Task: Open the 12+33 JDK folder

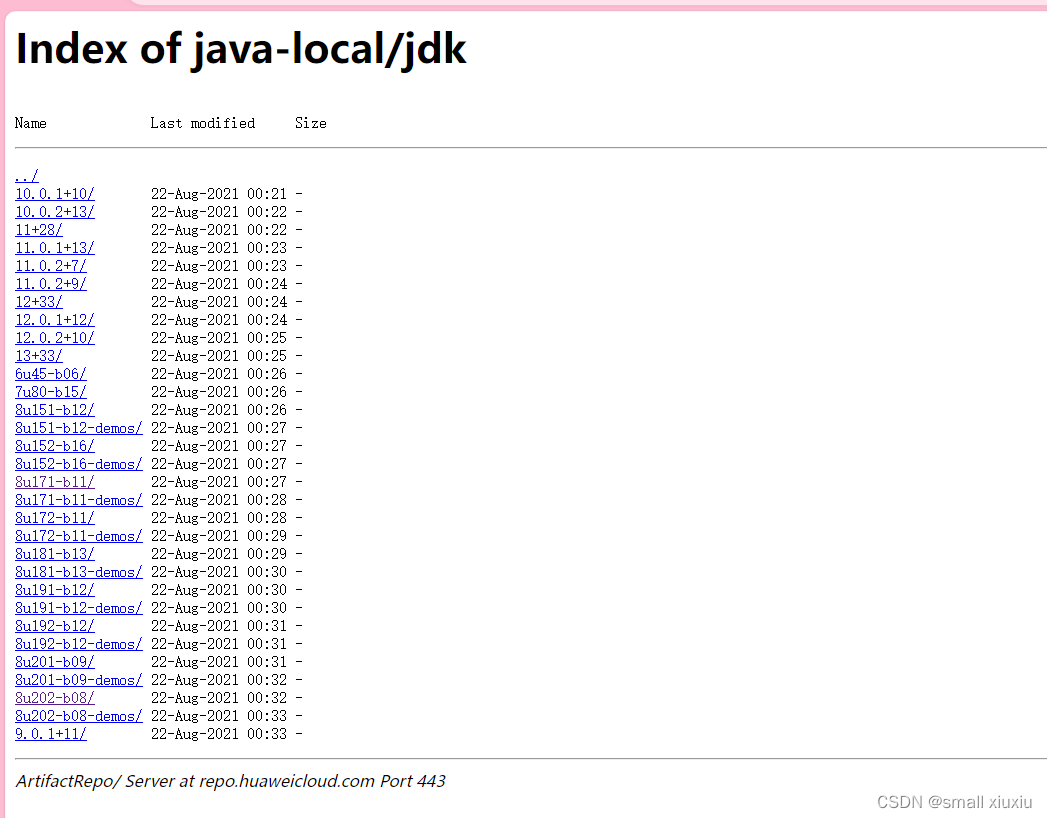Action: click(x=38, y=301)
